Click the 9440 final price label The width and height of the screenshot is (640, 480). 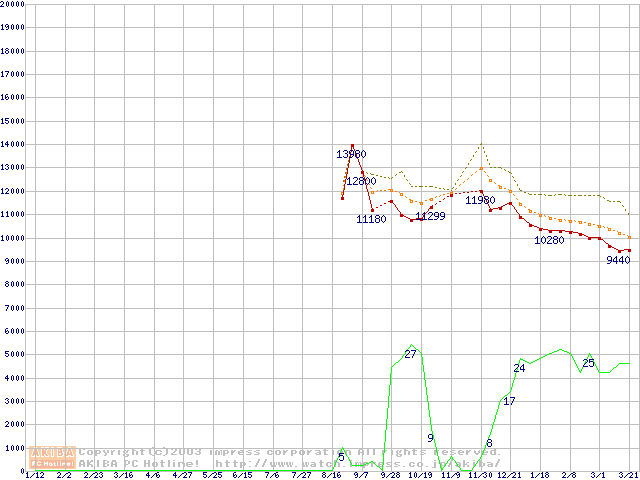(x=618, y=260)
